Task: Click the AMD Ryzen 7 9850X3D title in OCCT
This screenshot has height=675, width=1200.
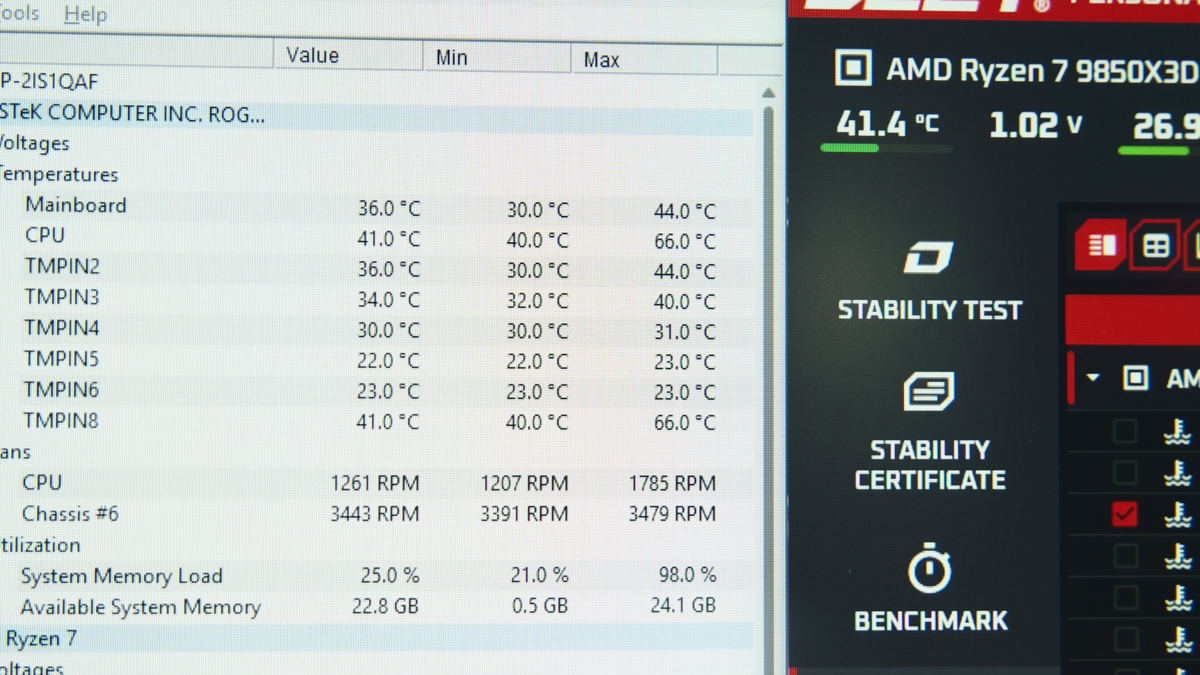Action: [1042, 71]
